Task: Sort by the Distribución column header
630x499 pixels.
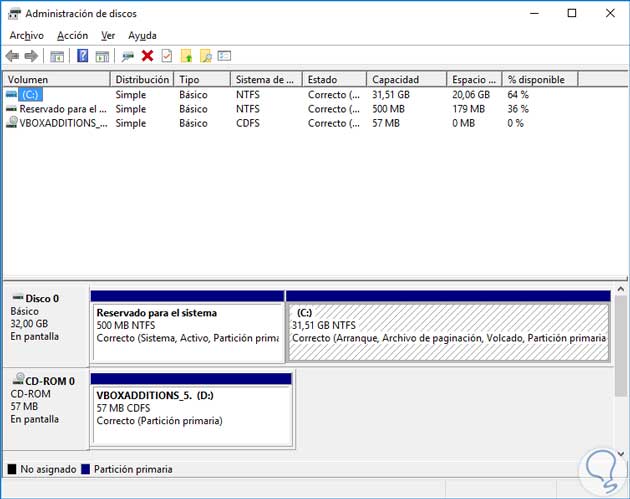Action: click(x=142, y=80)
